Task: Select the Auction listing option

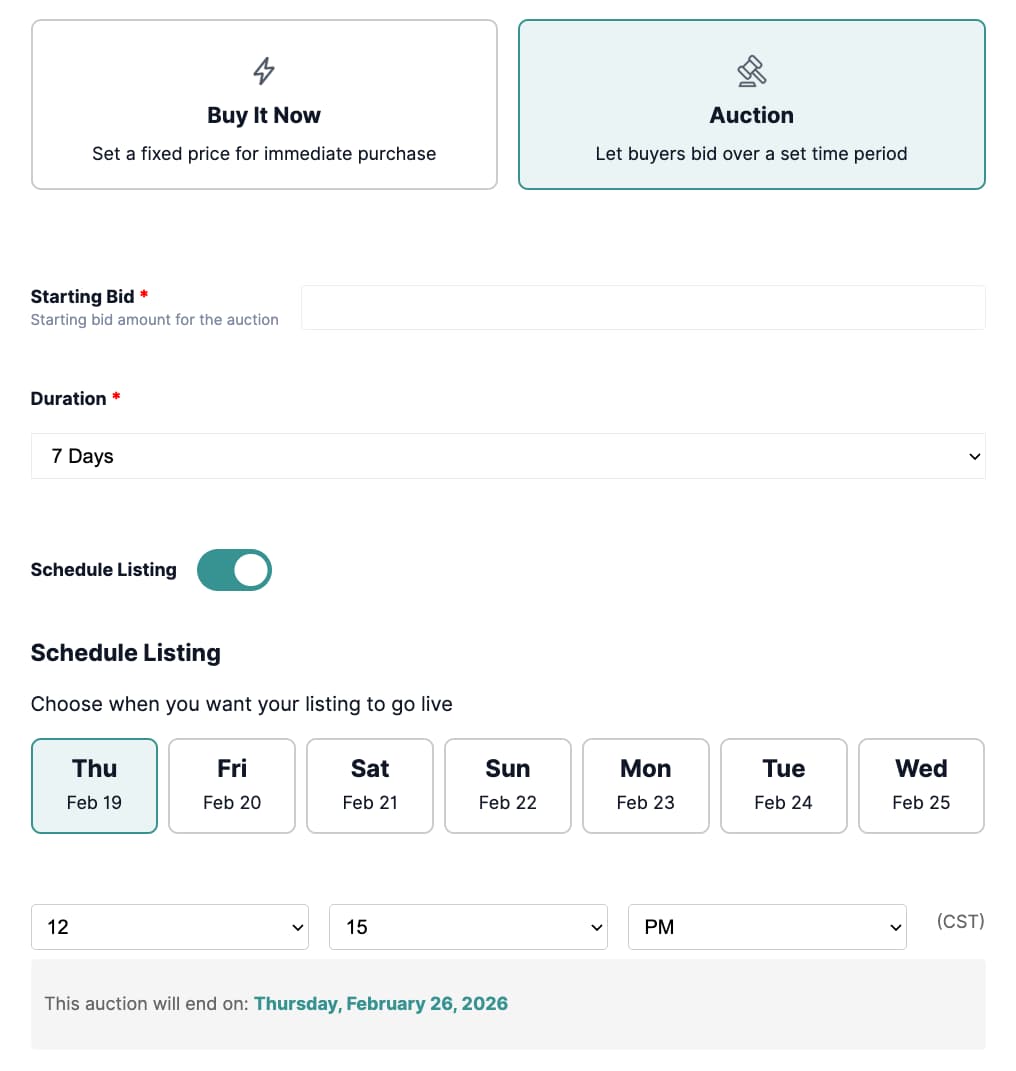Action: [751, 104]
